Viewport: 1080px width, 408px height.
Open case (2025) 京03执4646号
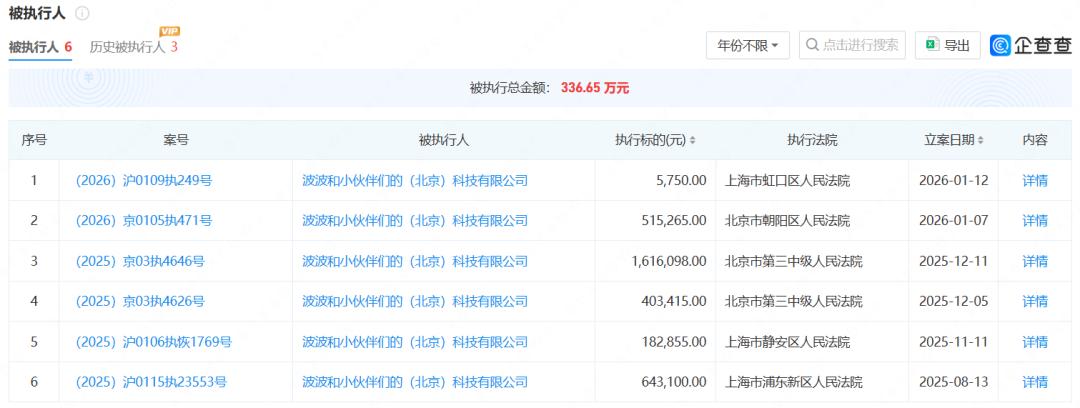click(x=141, y=261)
